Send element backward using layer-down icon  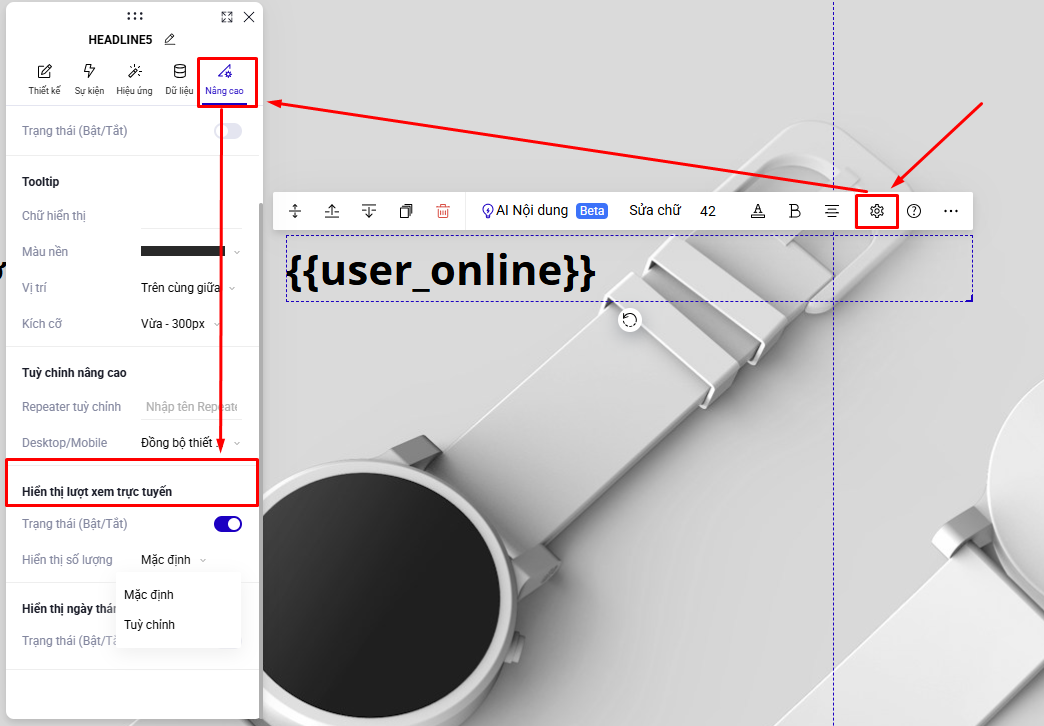tap(369, 211)
